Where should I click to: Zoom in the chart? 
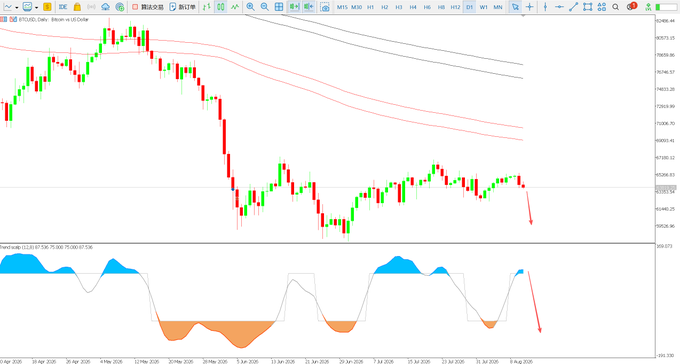pos(250,7)
